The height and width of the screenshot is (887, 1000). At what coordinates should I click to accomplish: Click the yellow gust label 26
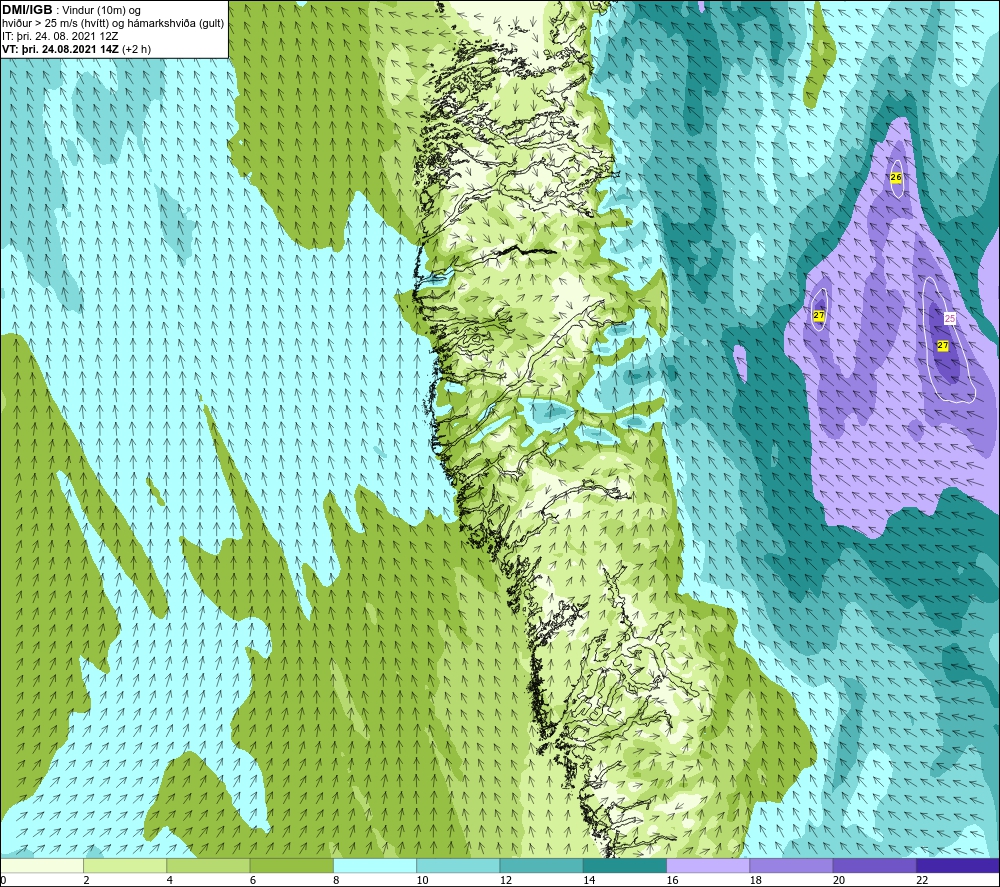click(895, 177)
